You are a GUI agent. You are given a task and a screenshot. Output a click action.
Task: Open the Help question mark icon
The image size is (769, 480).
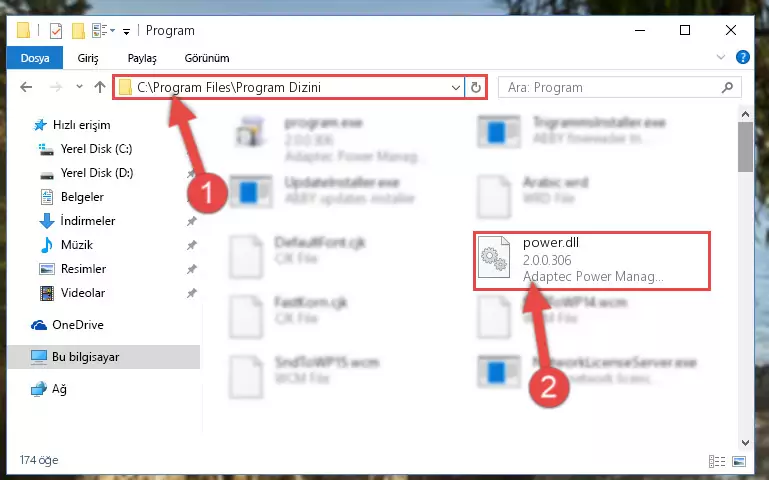743,57
